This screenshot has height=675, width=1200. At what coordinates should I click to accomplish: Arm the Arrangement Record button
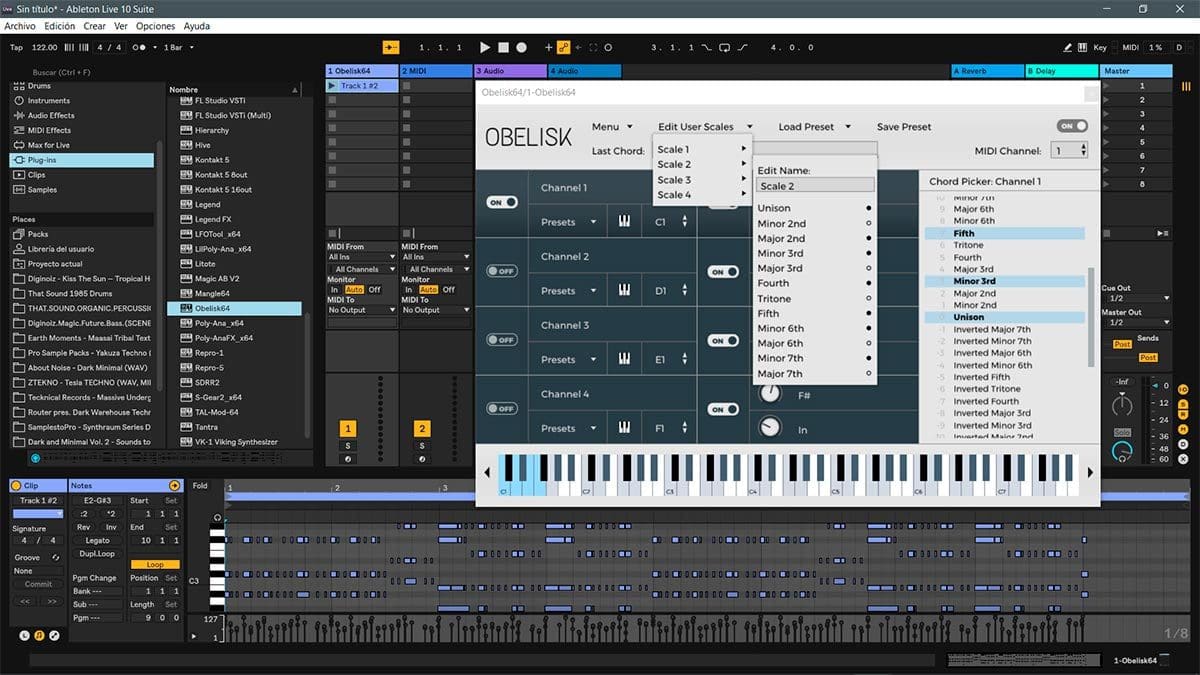(523, 47)
